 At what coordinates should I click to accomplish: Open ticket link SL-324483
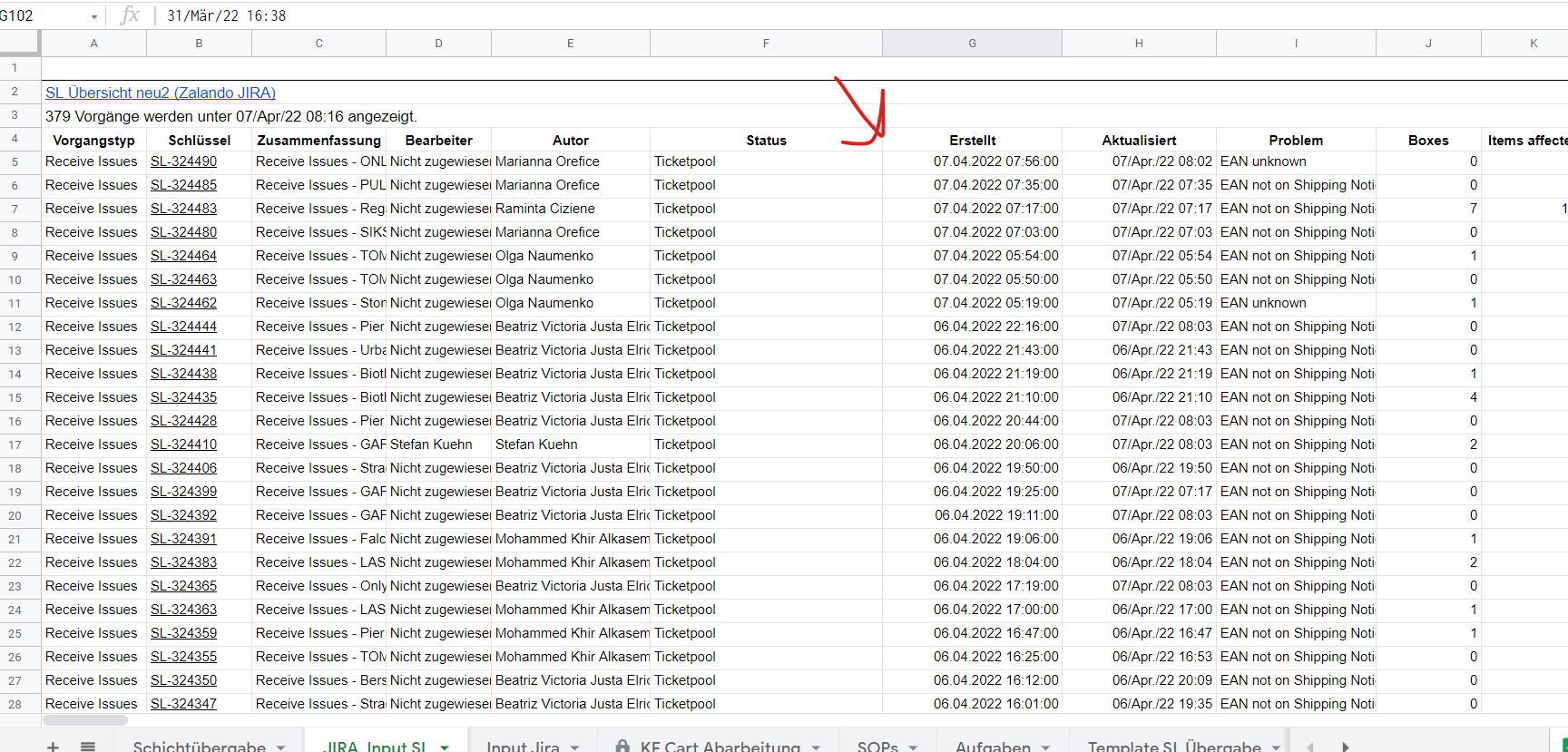tap(183, 209)
